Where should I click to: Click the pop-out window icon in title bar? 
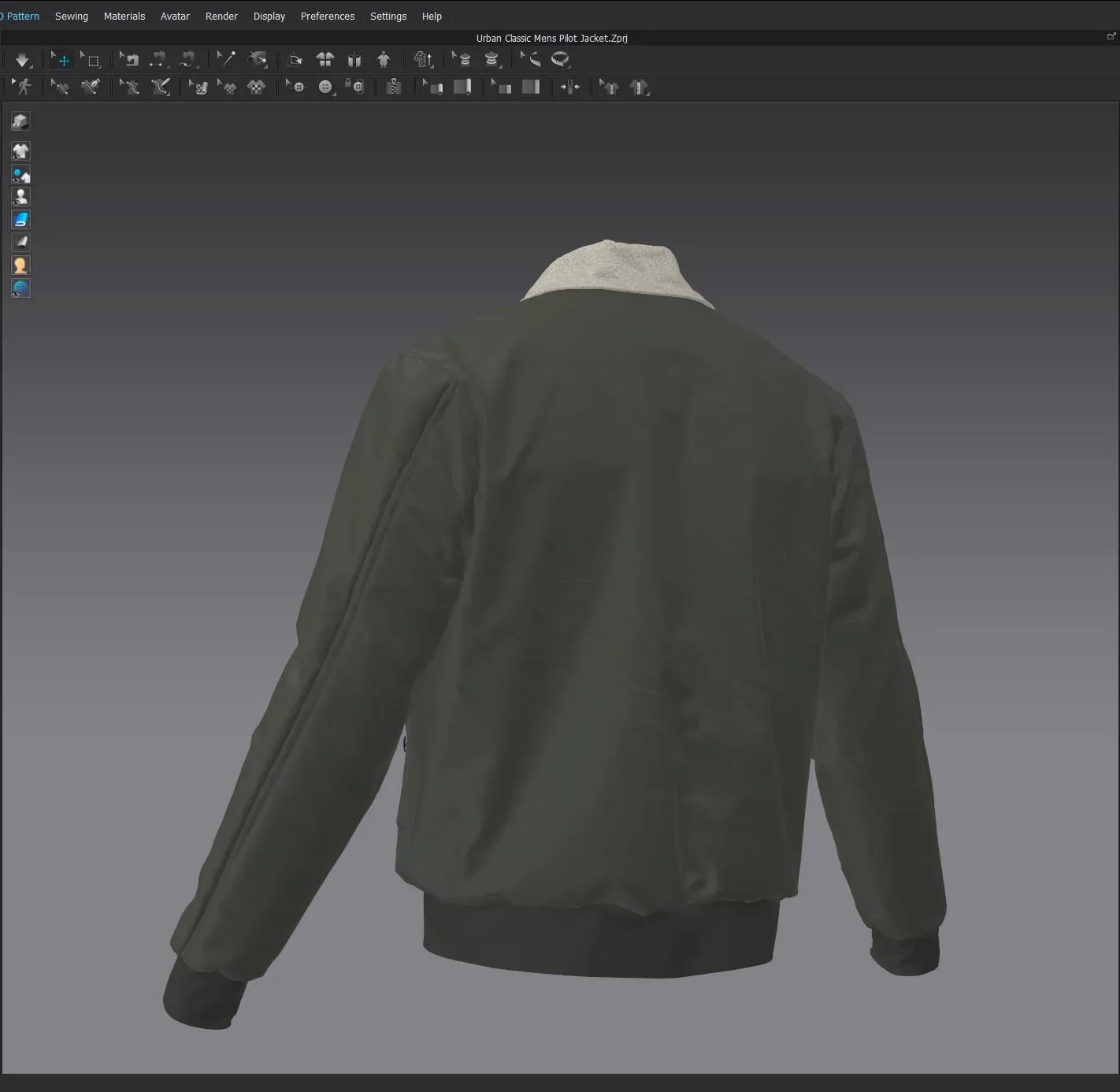(1111, 36)
